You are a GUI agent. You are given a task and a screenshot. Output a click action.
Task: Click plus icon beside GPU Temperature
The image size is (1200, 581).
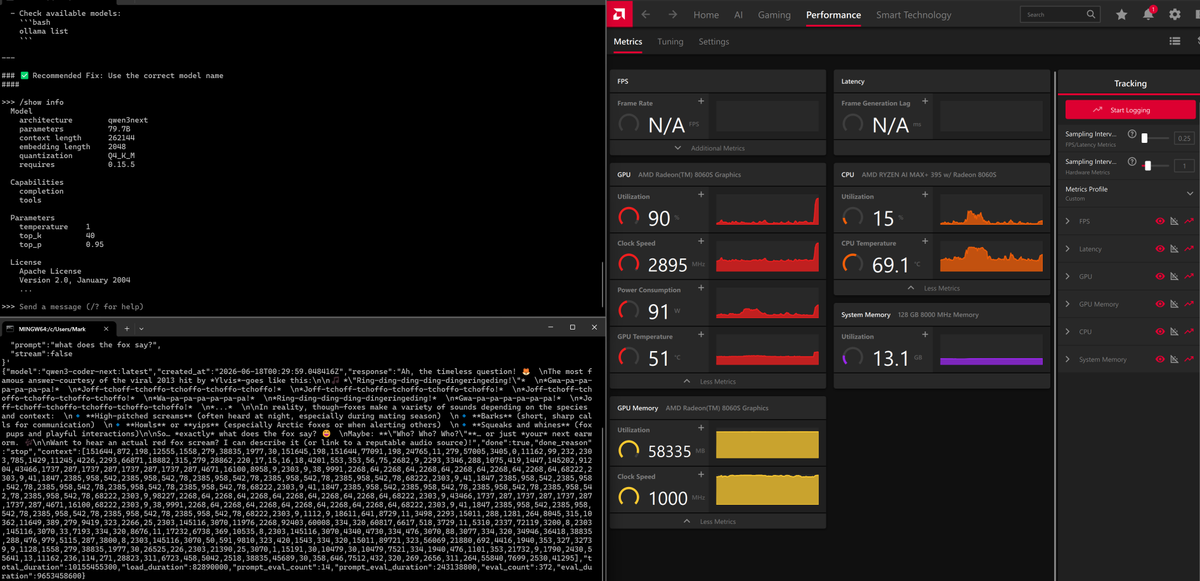(x=700, y=336)
